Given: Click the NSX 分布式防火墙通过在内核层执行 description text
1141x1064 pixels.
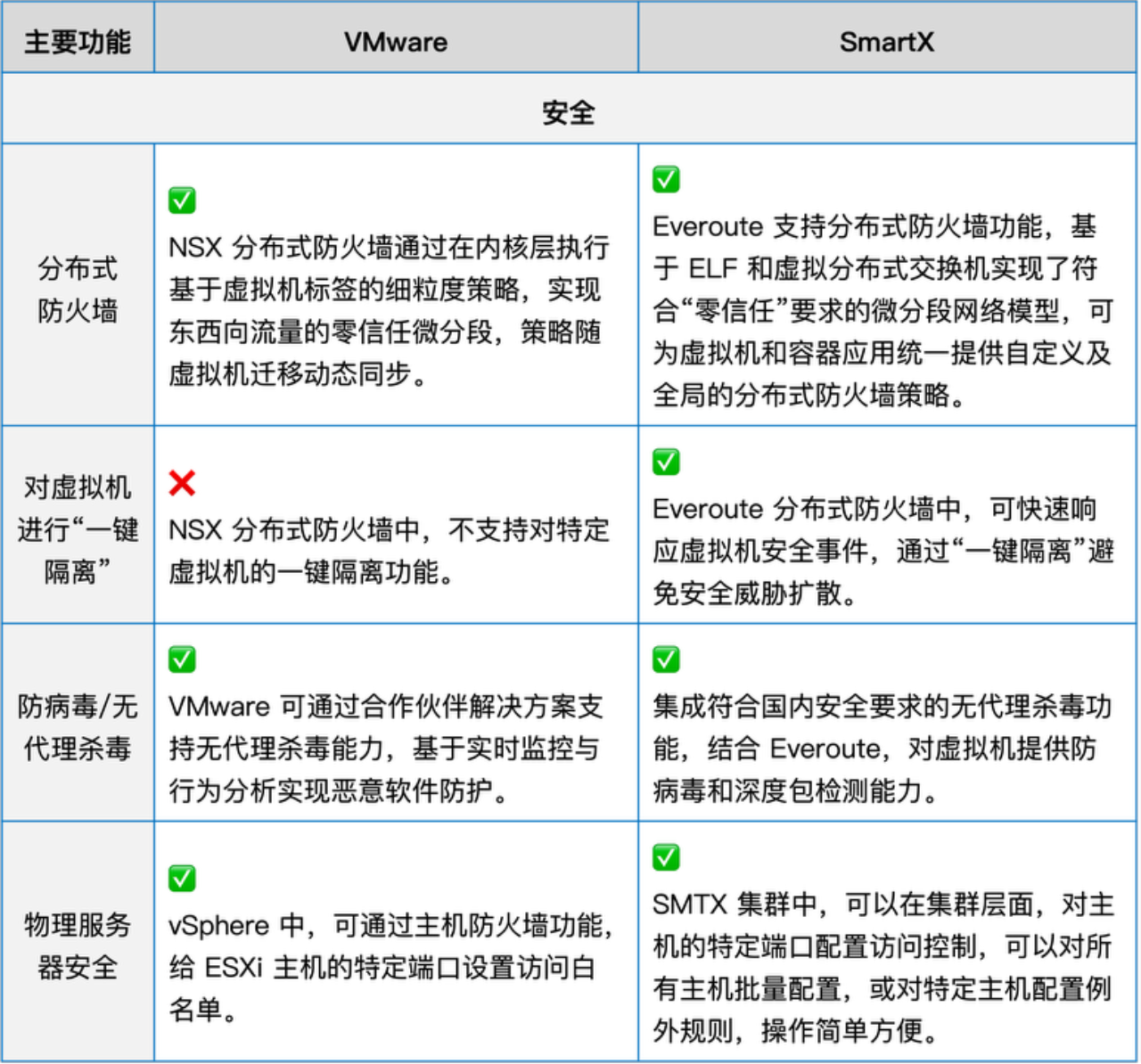Looking at the screenshot, I should pos(389,310).
